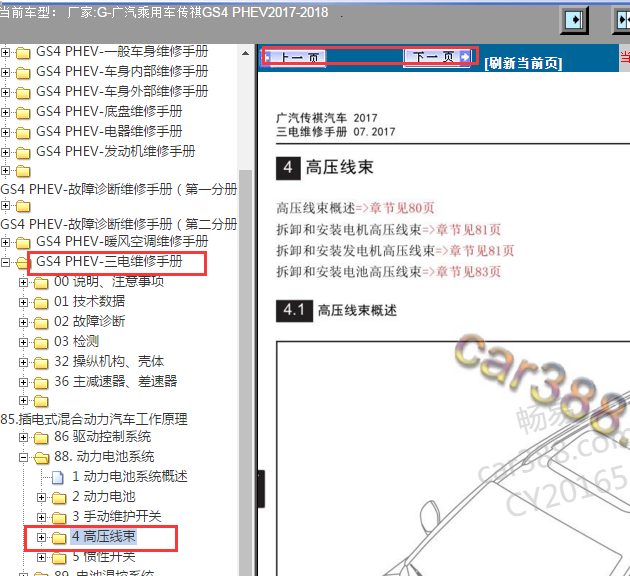Collapse the GS4 PHEV-三电维修手册 node

[x=5, y=262]
